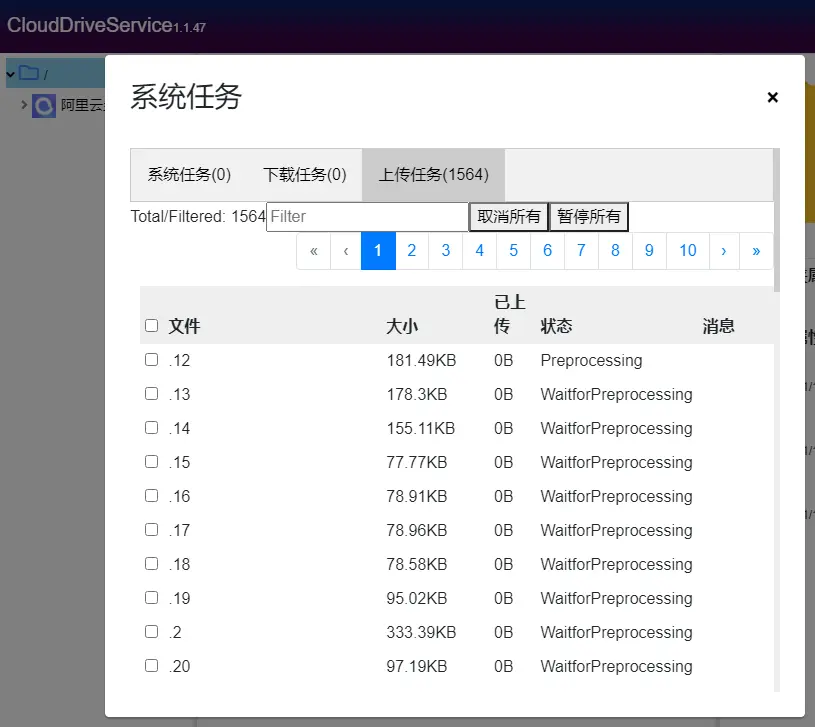
Task: Click size value 78.58KB
Action: (x=417, y=564)
